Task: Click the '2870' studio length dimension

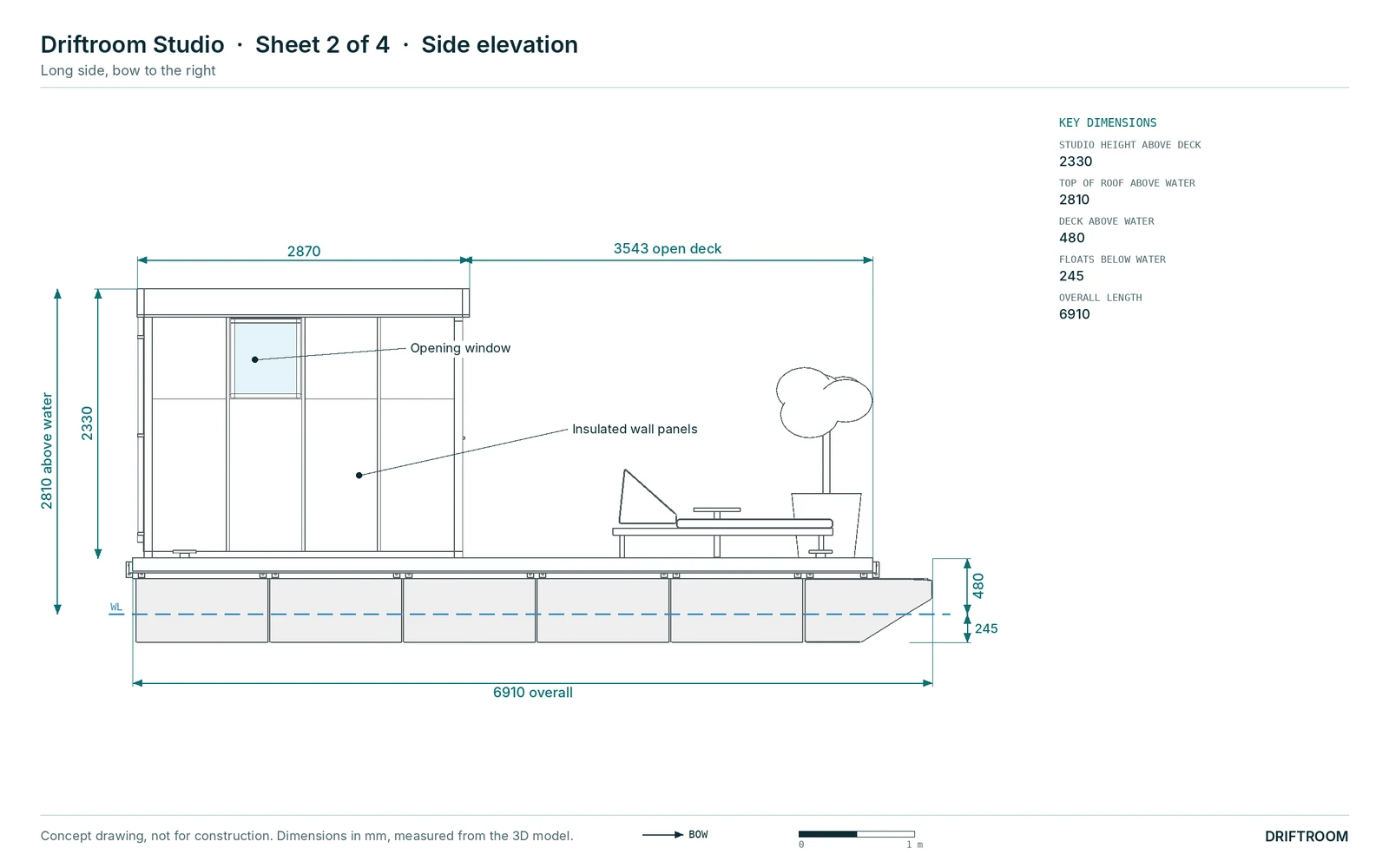Action: click(304, 251)
